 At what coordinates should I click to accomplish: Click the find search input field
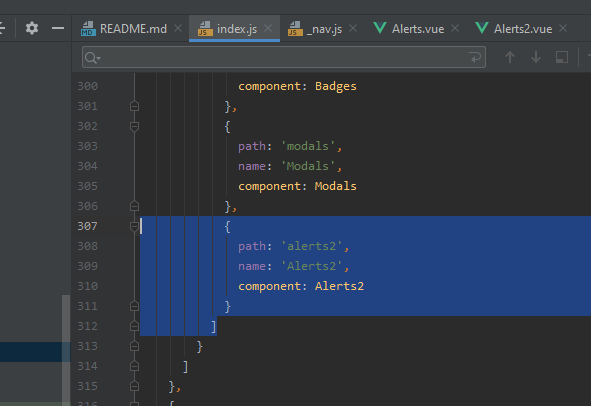point(283,57)
